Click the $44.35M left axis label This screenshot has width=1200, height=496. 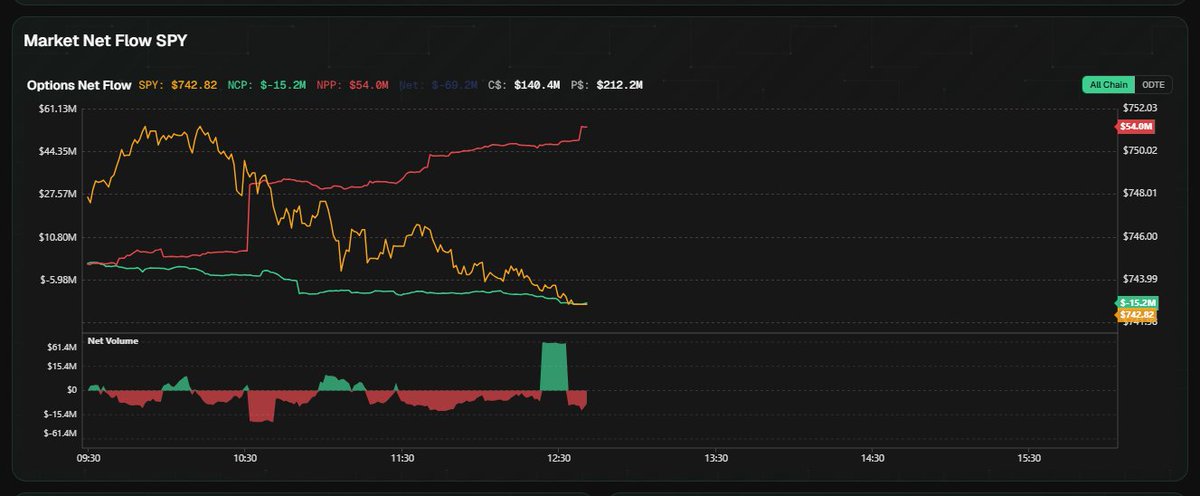coord(58,151)
